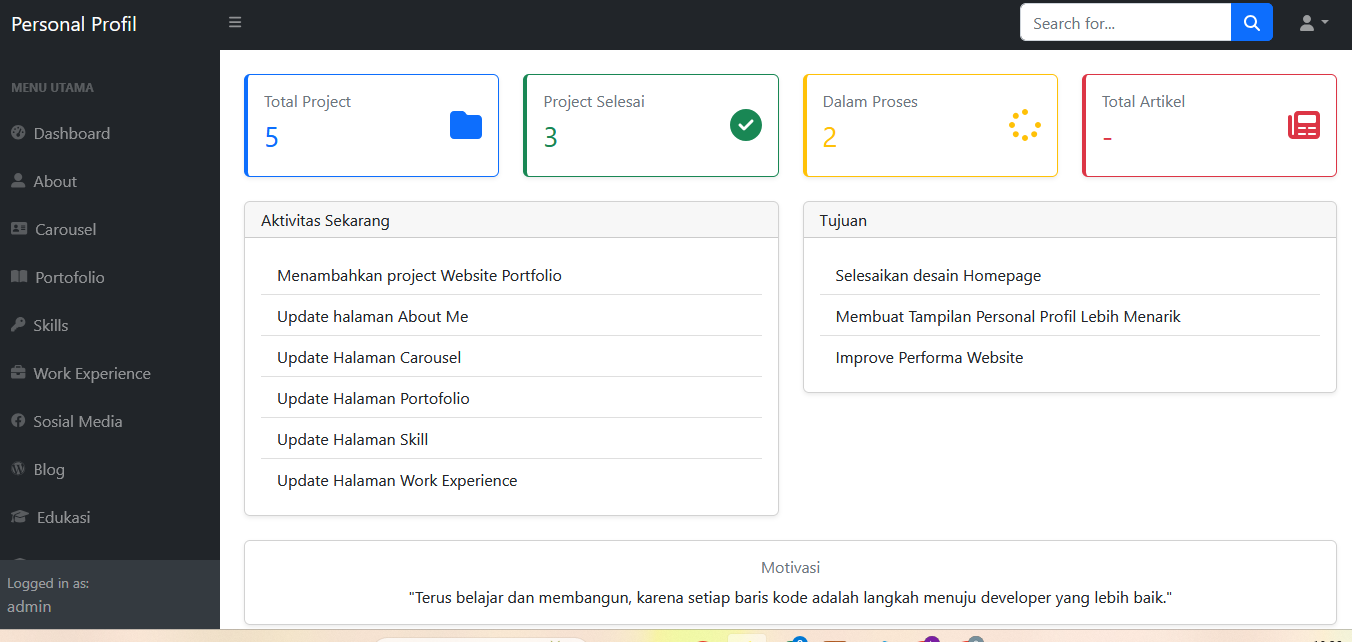
Task: Click the blue folder icon in Total Project
Action: click(466, 125)
